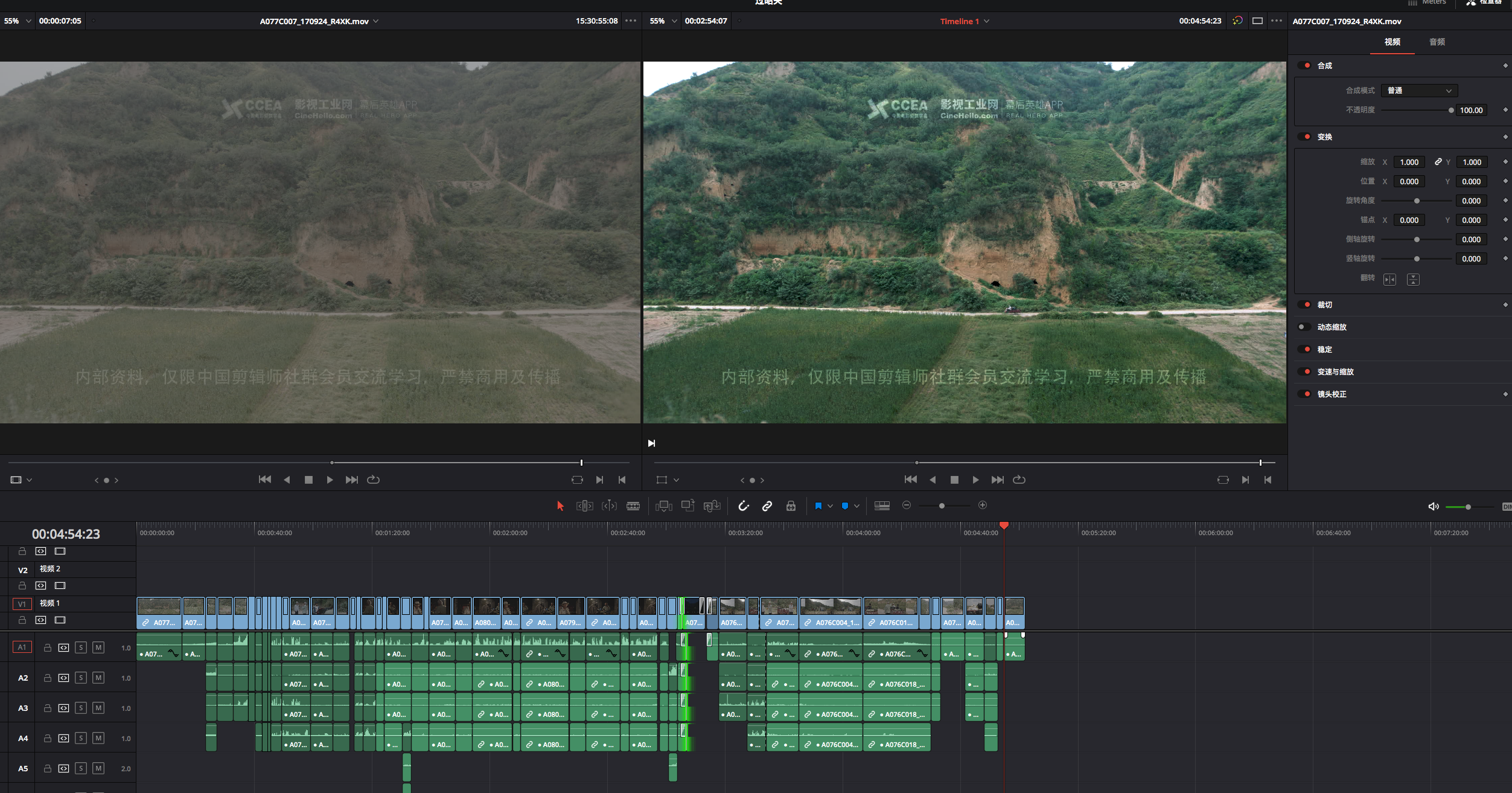Click the 镜头校正 section header
This screenshot has width=1512, height=793.
[1332, 394]
